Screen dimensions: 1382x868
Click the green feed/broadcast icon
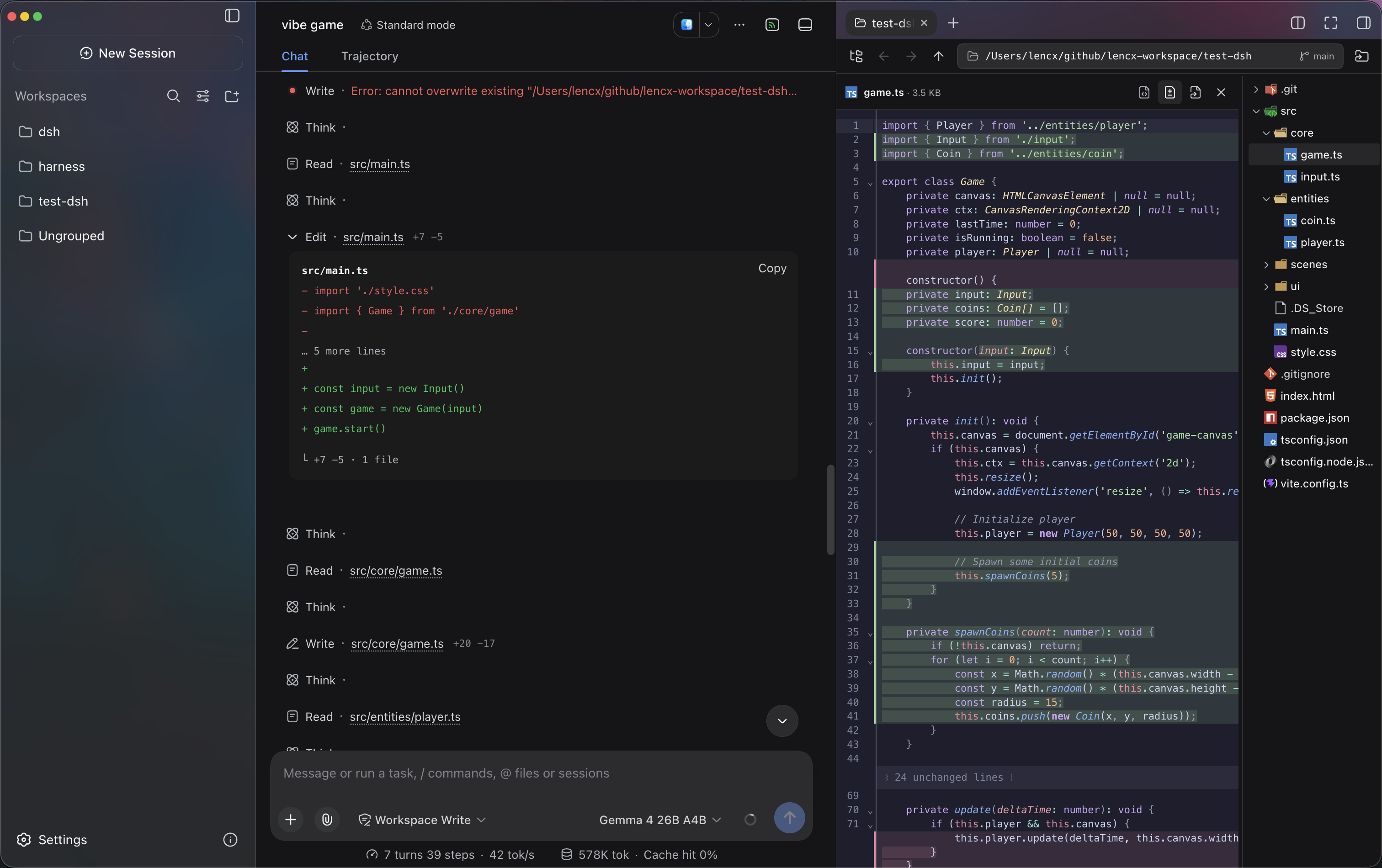point(772,25)
